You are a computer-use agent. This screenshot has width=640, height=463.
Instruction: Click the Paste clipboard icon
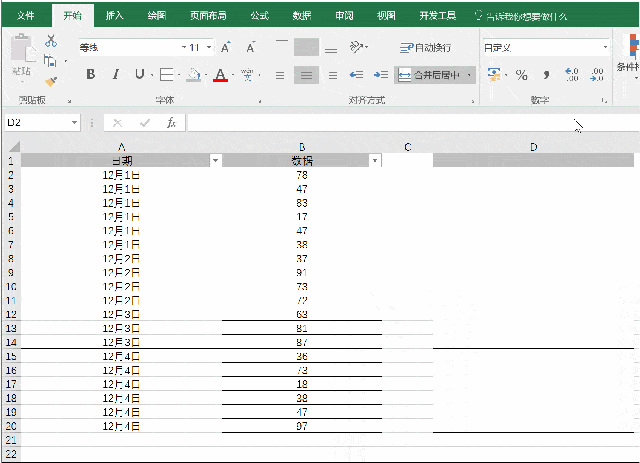tap(22, 49)
